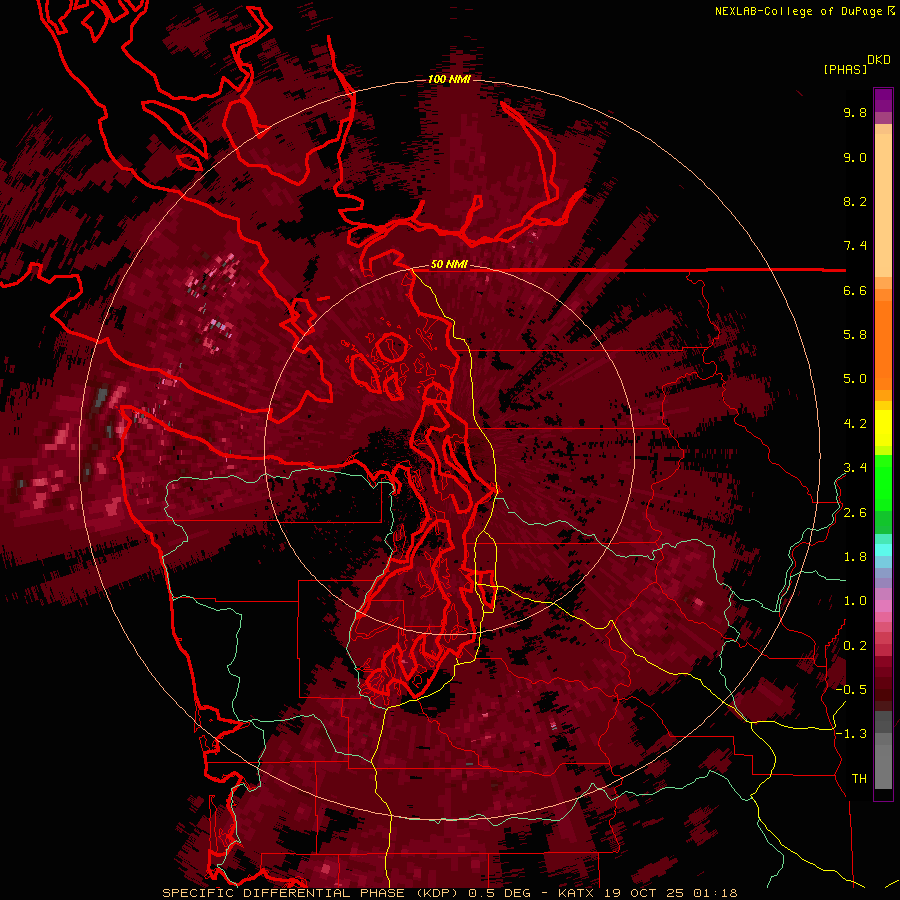Click the 0.2 scale value
Image resolution: width=900 pixels, height=900 pixels.
click(855, 646)
